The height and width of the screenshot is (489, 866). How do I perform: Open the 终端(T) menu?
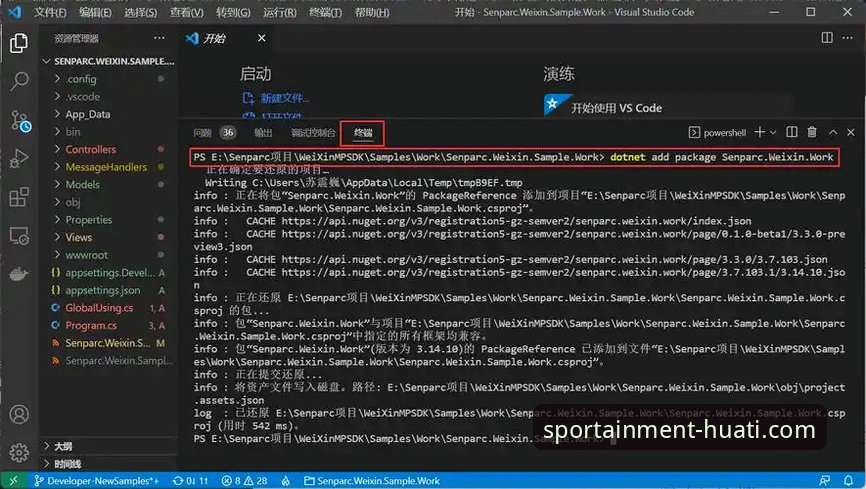tap(325, 12)
